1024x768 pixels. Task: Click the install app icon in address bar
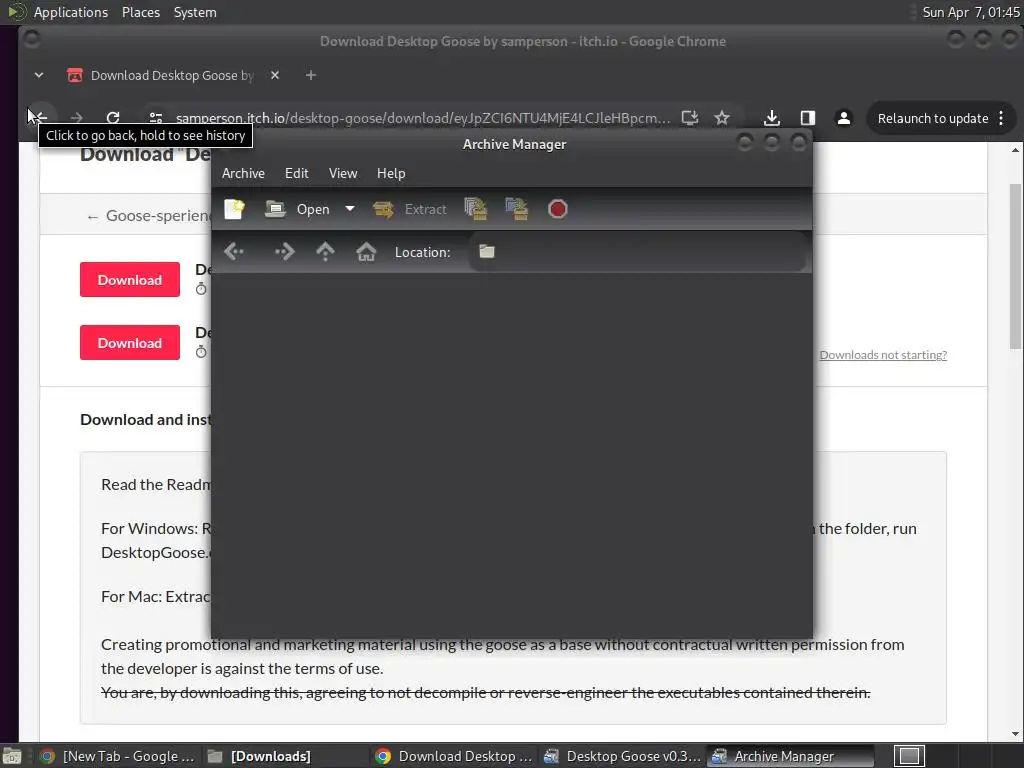tap(690, 118)
